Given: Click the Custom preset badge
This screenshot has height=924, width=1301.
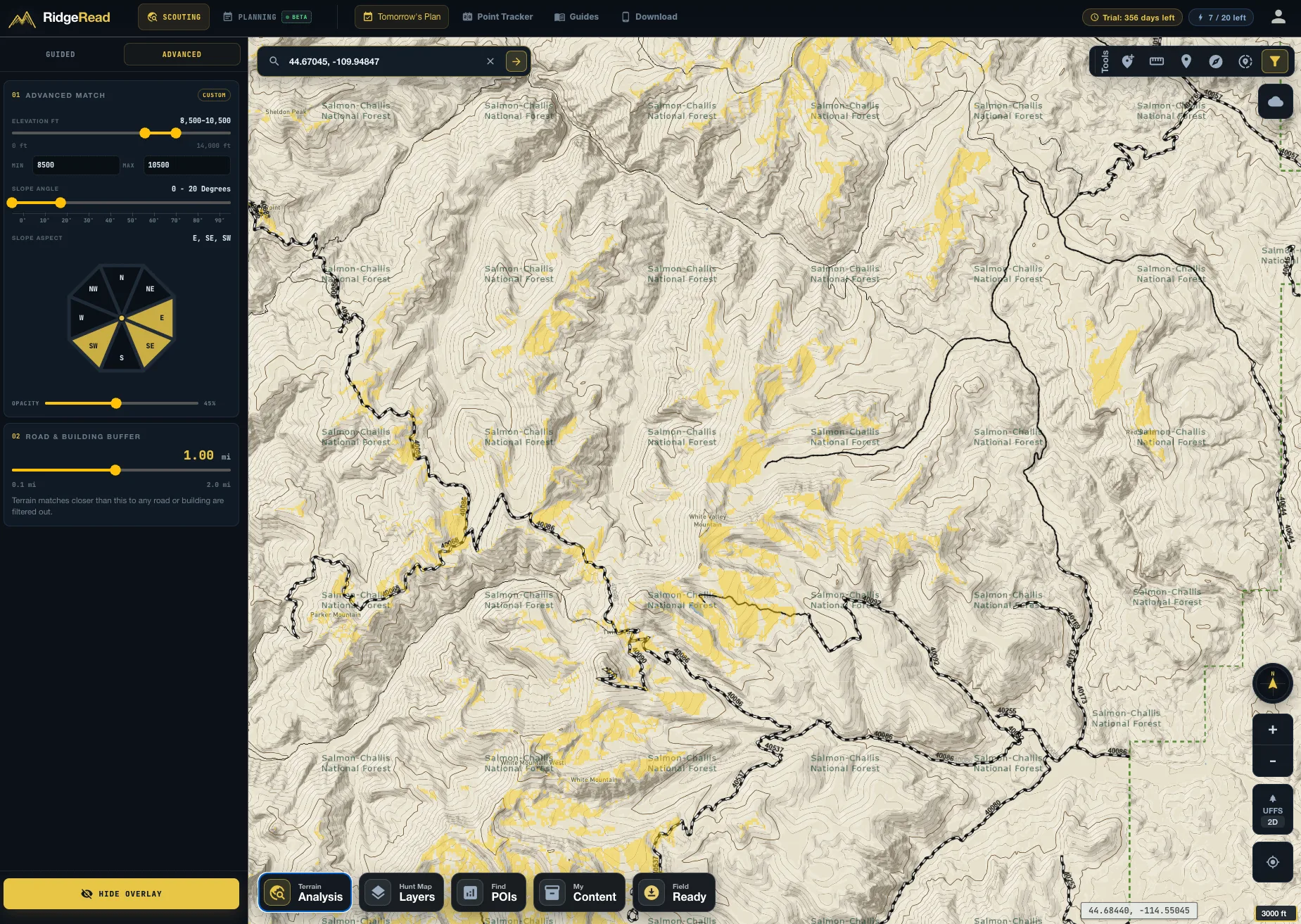Looking at the screenshot, I should coord(214,95).
